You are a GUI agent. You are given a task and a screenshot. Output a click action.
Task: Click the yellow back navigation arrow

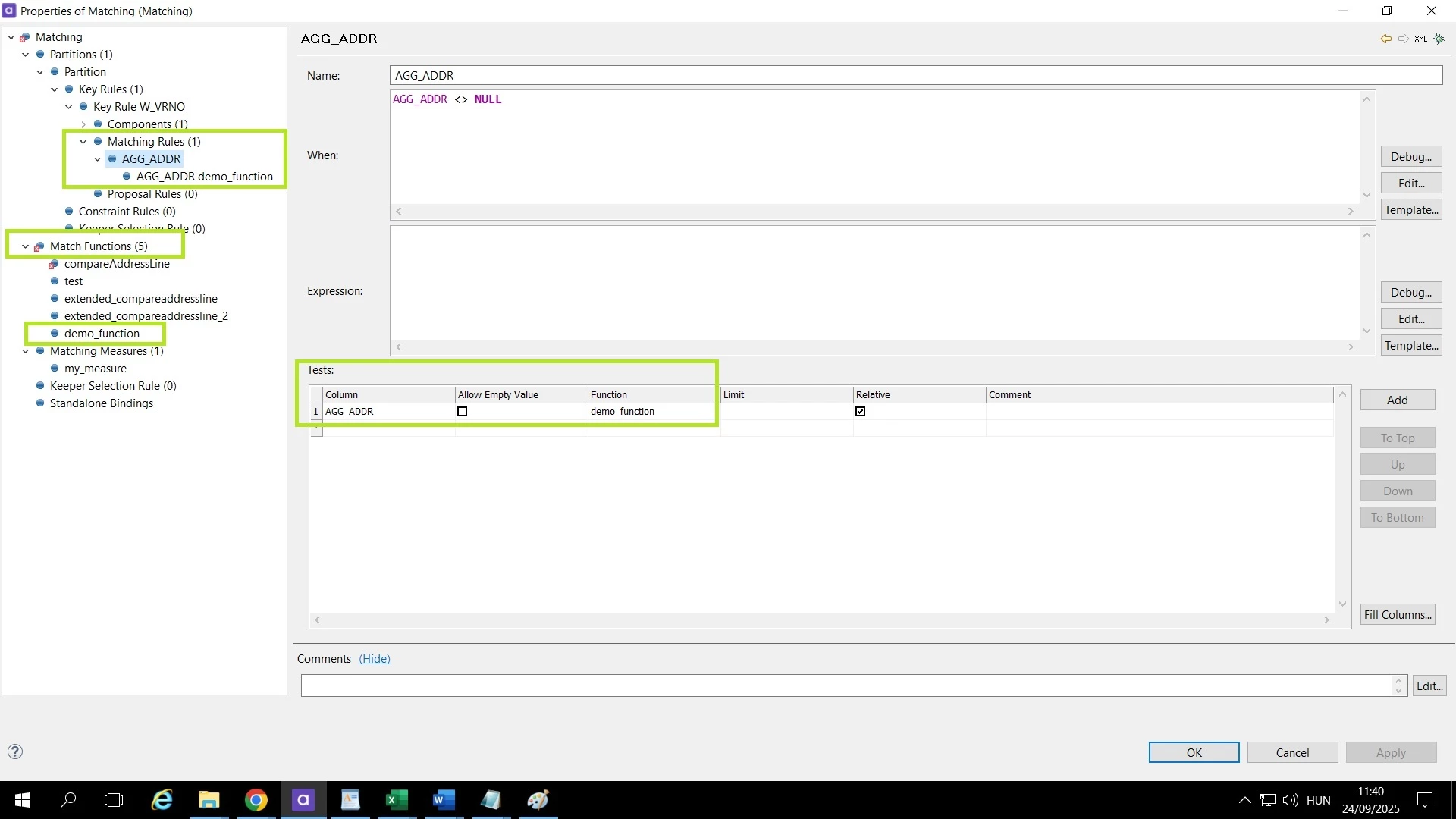[1385, 39]
